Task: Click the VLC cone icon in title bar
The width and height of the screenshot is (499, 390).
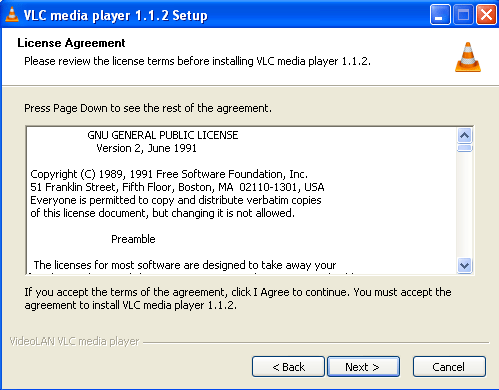Action: click(x=12, y=15)
